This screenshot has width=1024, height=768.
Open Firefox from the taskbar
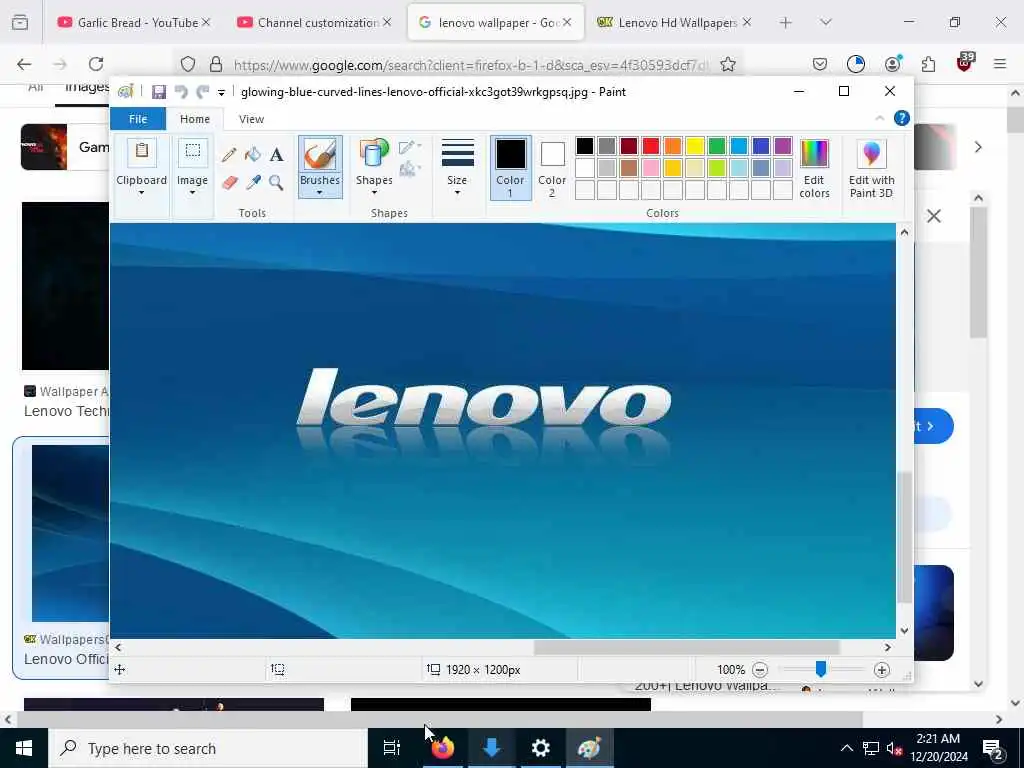442,748
